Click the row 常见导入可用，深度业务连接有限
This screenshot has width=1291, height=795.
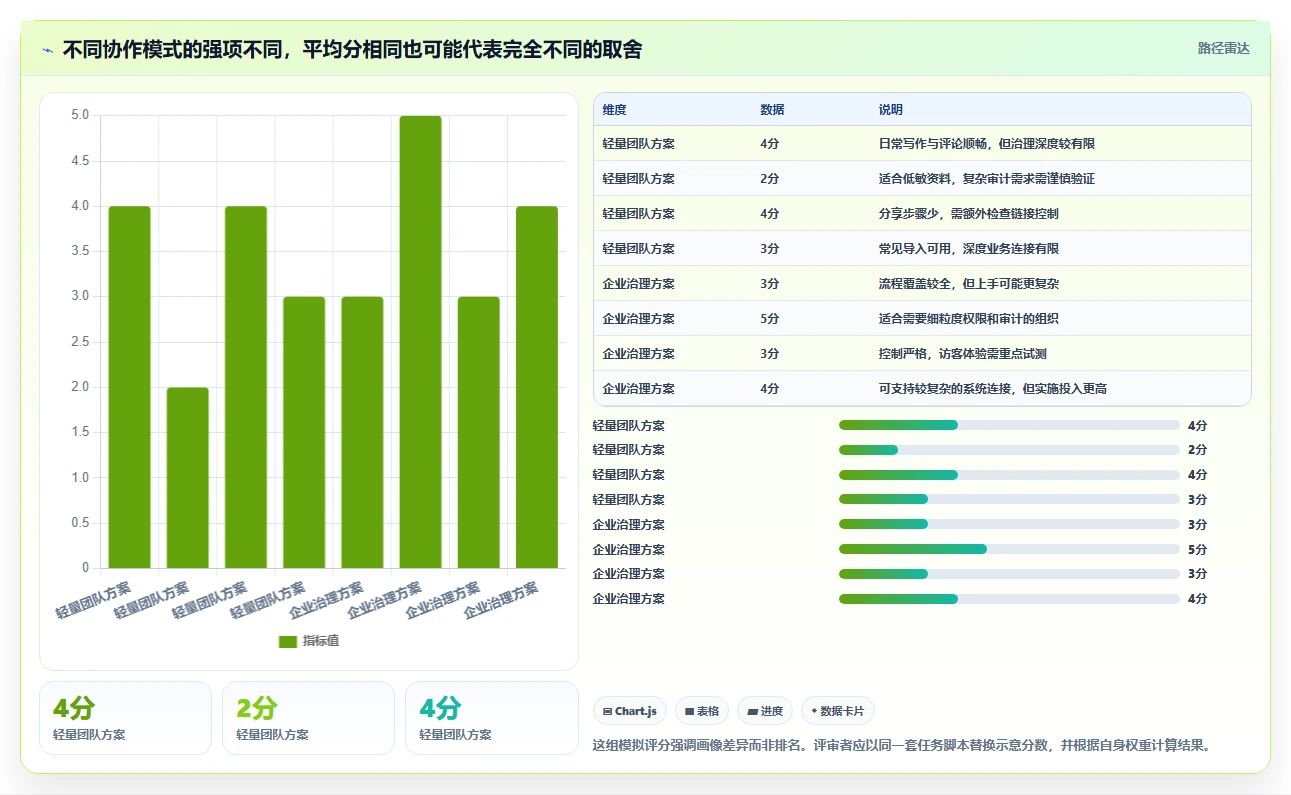[922, 248]
